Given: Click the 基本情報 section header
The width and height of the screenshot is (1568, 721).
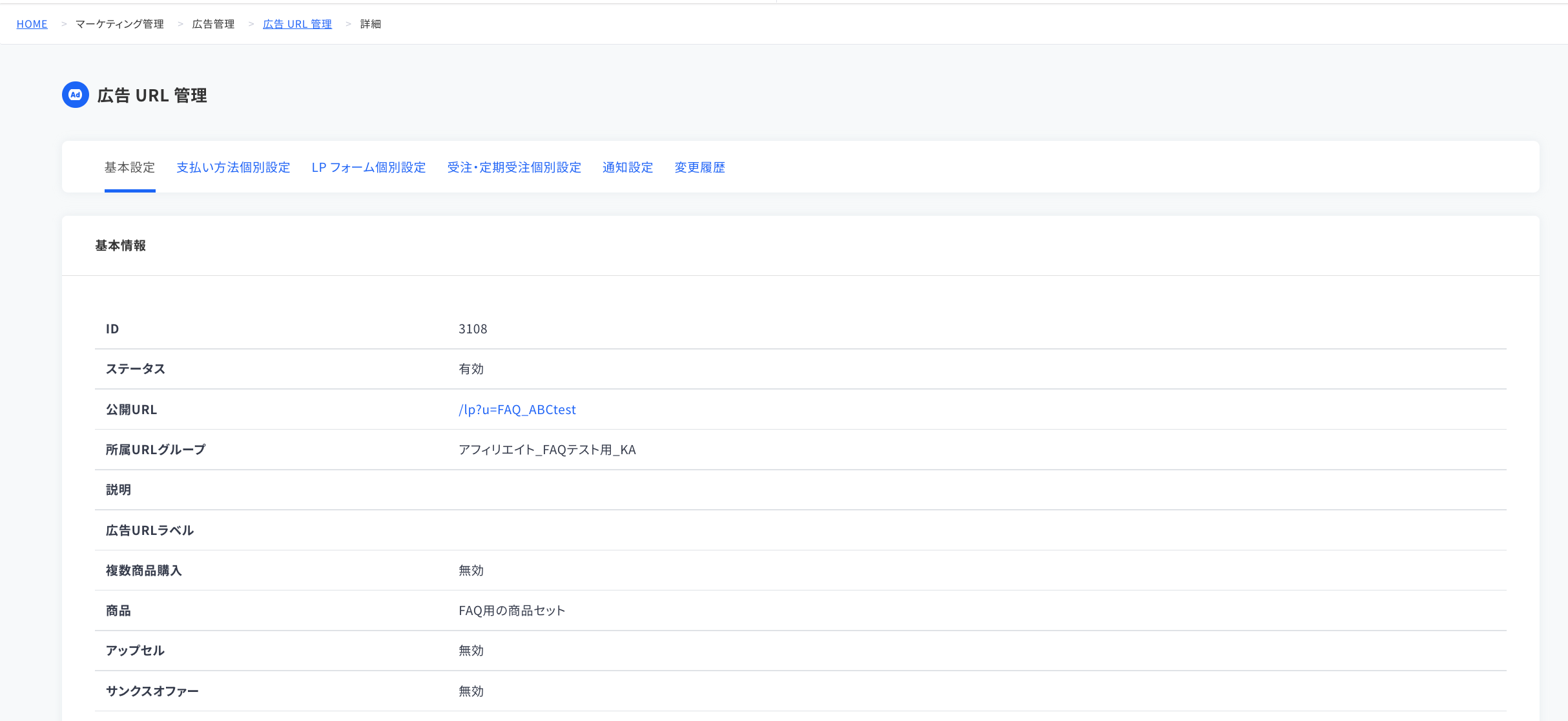Looking at the screenshot, I should point(120,246).
